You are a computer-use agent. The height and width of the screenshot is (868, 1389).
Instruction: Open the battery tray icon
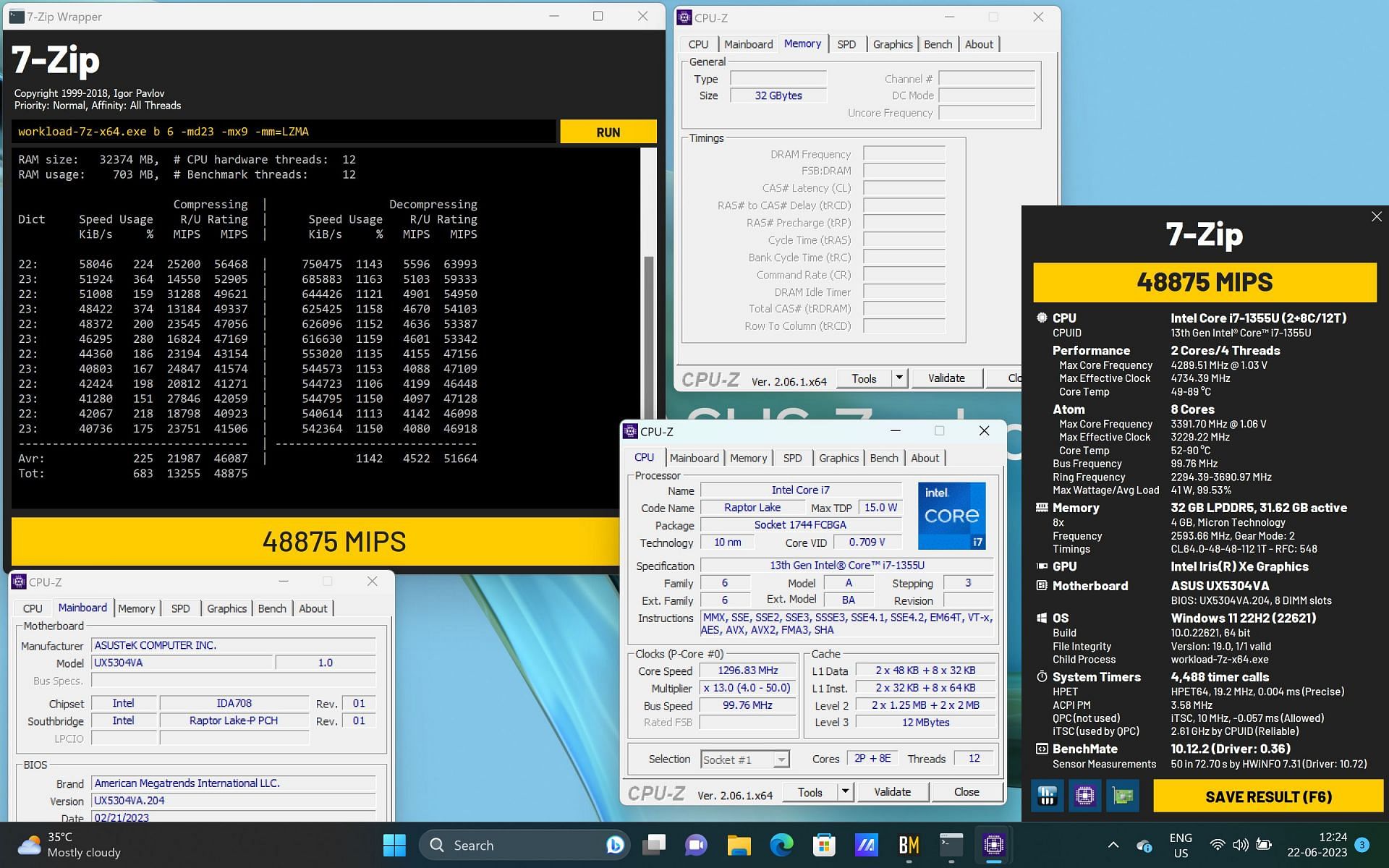[x=1265, y=845]
